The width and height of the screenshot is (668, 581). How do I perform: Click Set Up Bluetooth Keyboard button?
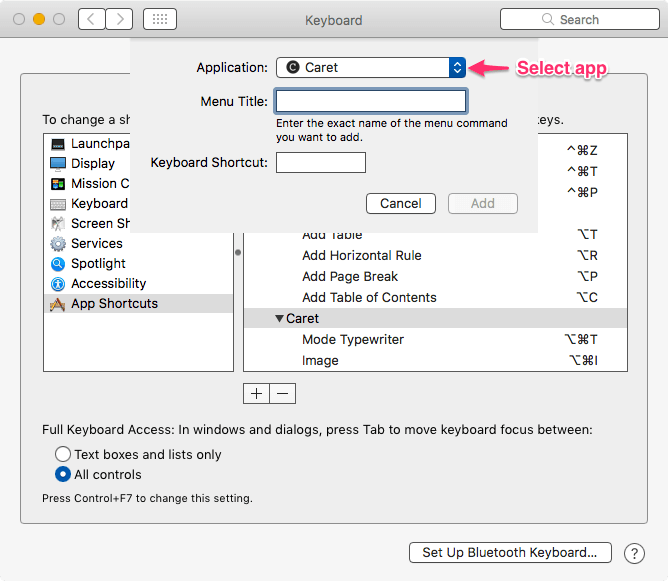510,552
